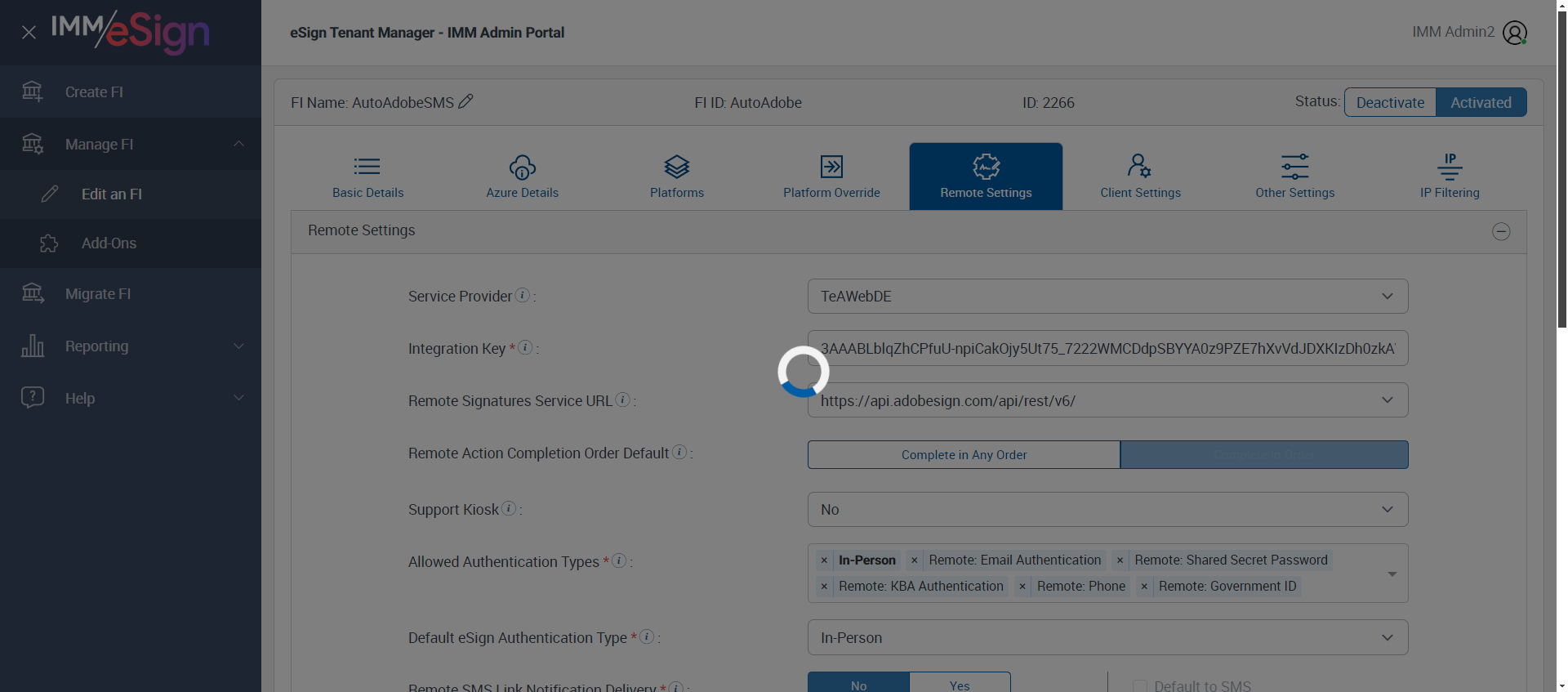Click the Reporting bar chart icon
Screen dimensions: 1568x692
point(33,346)
